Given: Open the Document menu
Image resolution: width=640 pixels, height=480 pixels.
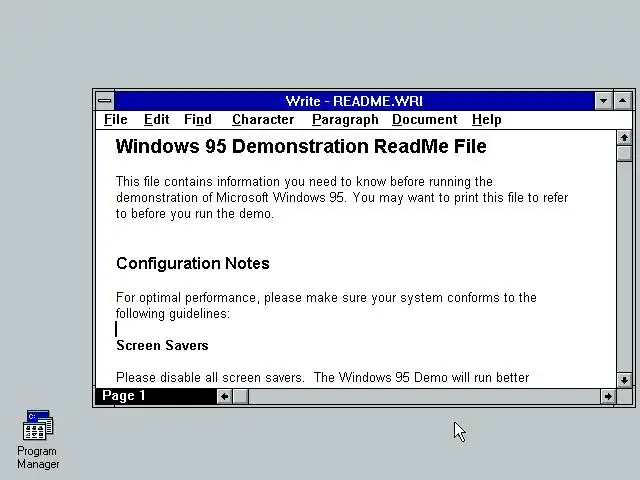Looking at the screenshot, I should (424, 120).
